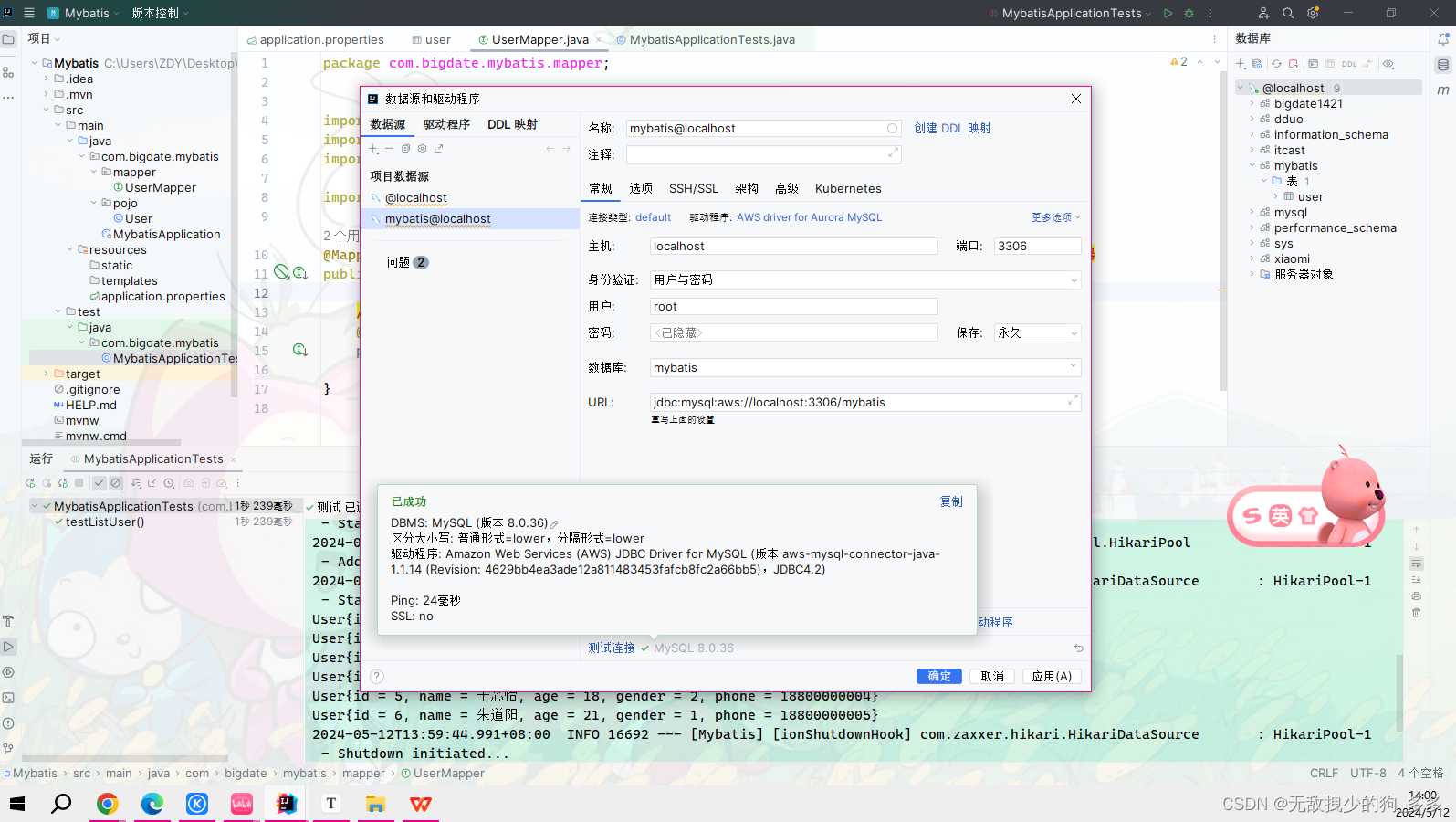
Task: Expand the bigdate1421 schema node
Action: (1252, 103)
